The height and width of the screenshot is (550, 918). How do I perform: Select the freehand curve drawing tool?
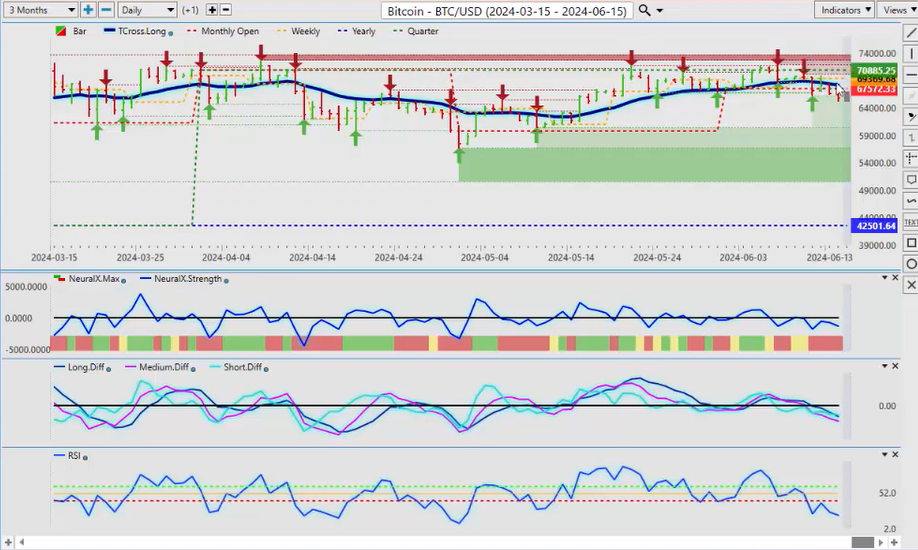(910, 200)
